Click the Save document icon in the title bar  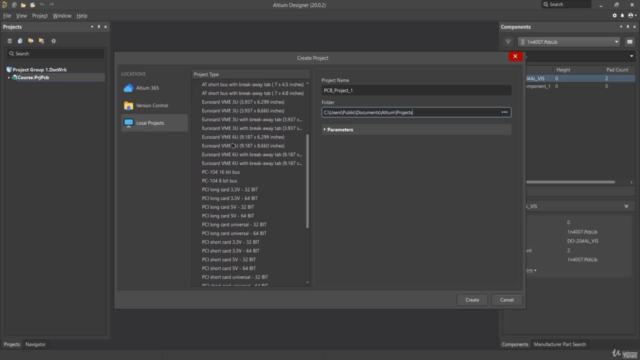pyautogui.click(x=14, y=5)
